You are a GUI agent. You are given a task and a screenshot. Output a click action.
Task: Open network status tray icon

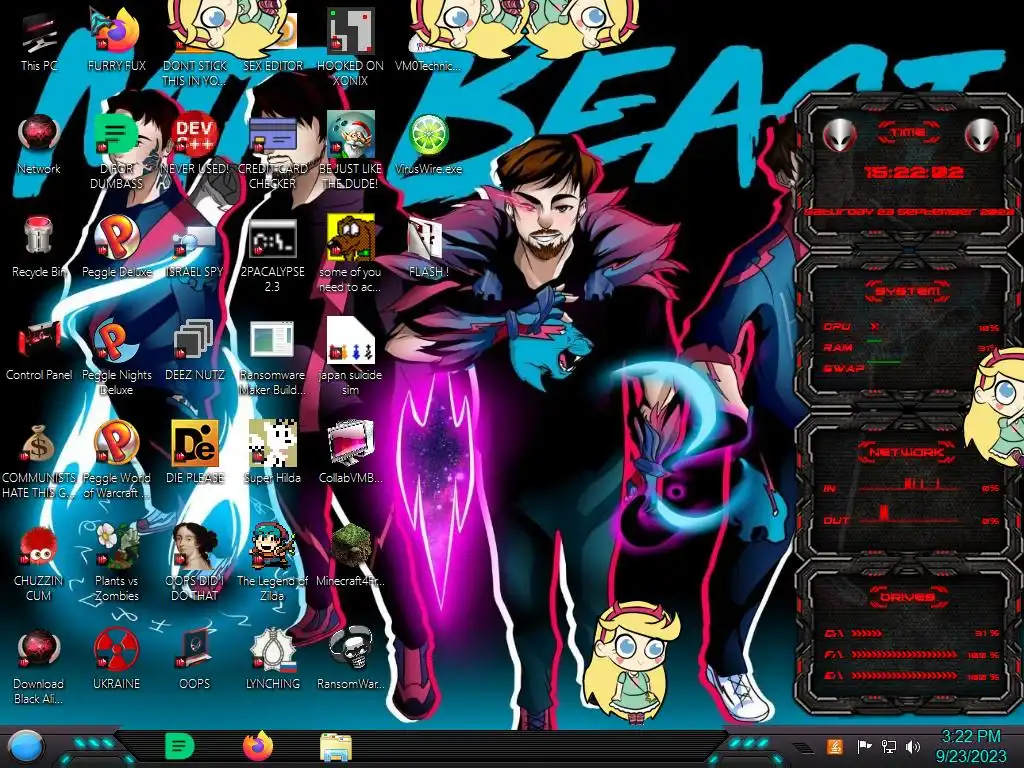pyautogui.click(x=889, y=746)
